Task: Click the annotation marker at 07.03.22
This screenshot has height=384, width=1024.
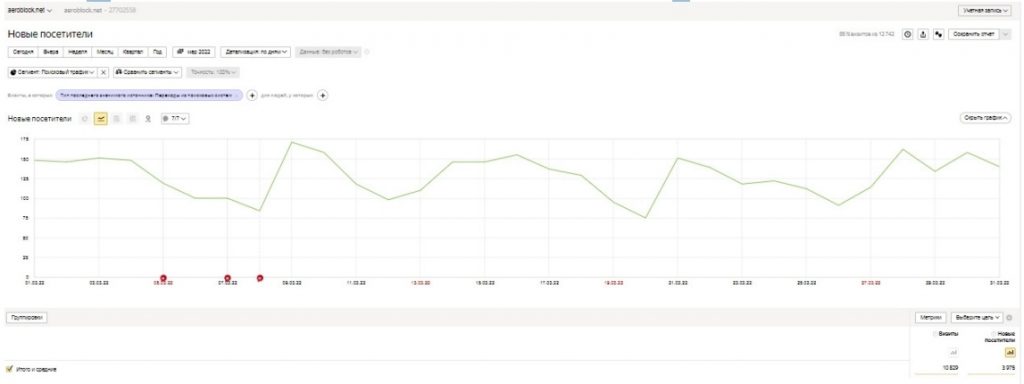Action: (x=227, y=278)
